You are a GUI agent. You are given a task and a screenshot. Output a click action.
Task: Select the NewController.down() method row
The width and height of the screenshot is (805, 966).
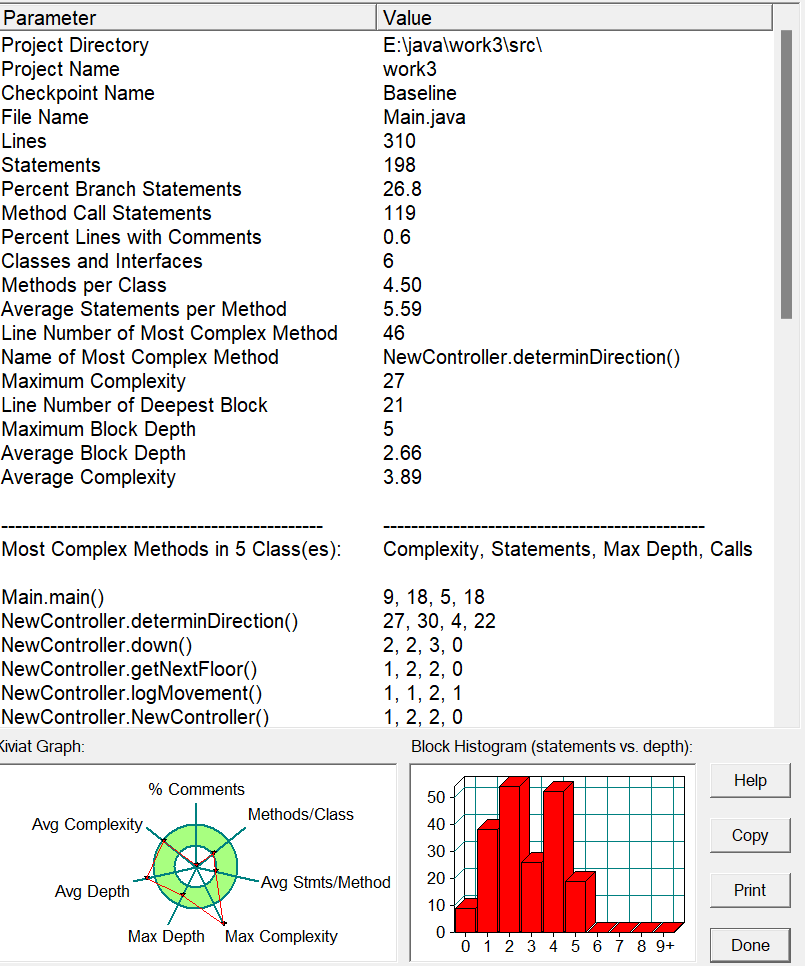tap(387, 646)
